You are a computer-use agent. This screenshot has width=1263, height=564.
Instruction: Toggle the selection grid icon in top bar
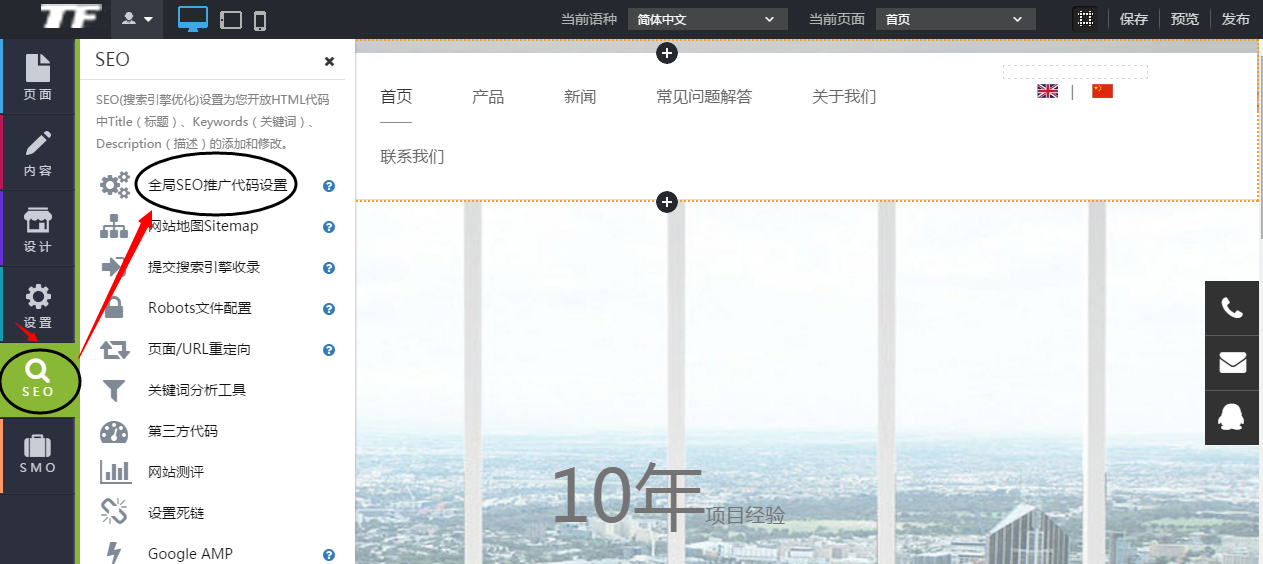[x=1085, y=19]
